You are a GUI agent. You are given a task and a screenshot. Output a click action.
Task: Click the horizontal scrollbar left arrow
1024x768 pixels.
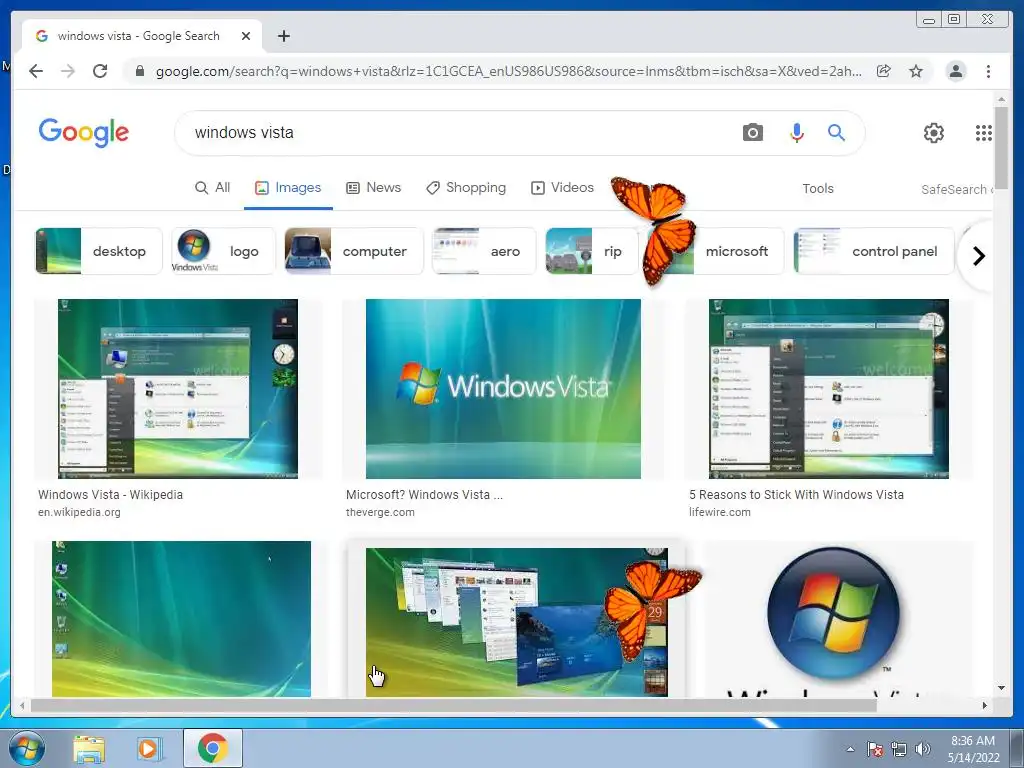[x=23, y=705]
